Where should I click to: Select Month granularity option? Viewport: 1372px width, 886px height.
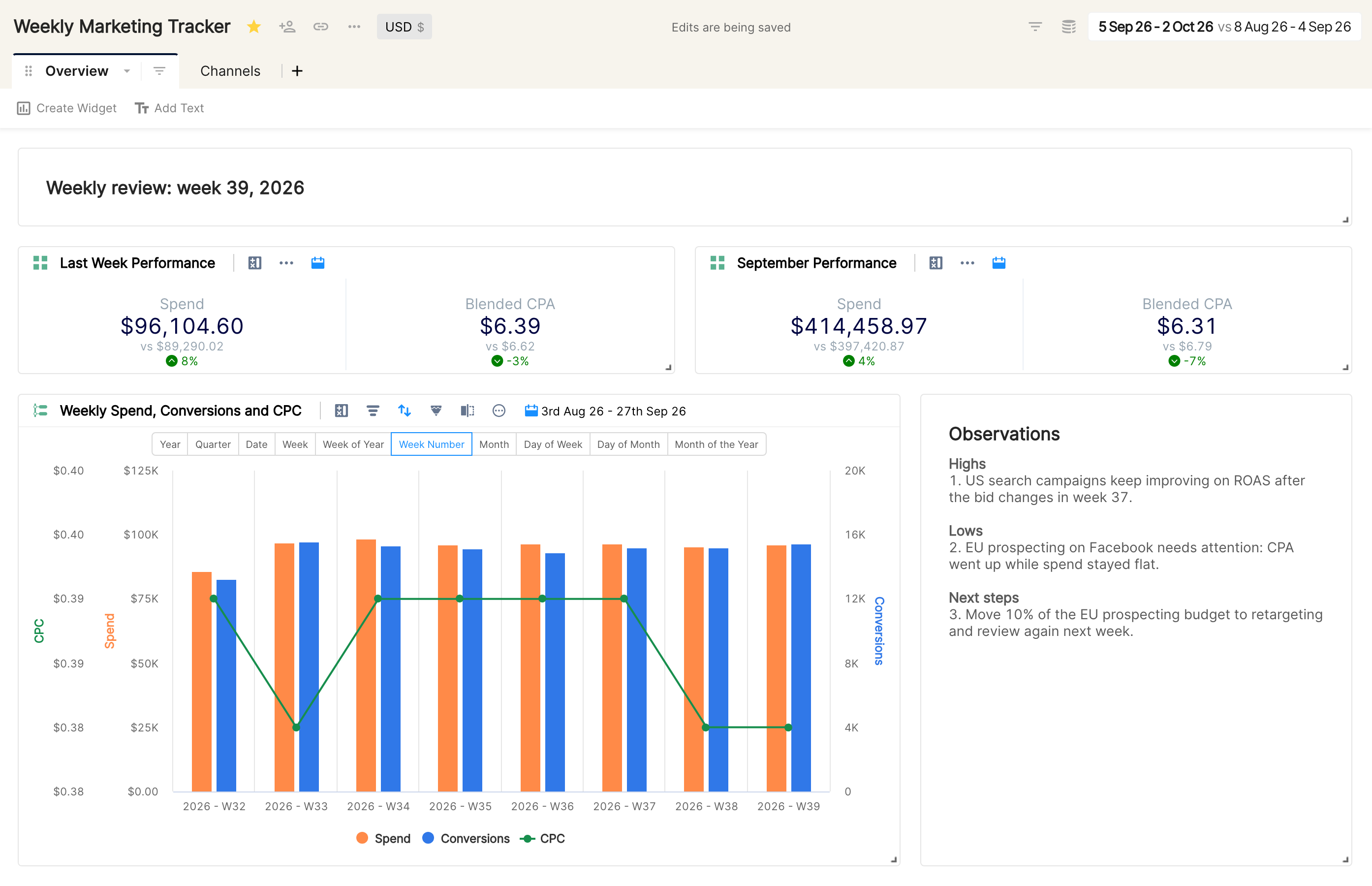click(494, 444)
